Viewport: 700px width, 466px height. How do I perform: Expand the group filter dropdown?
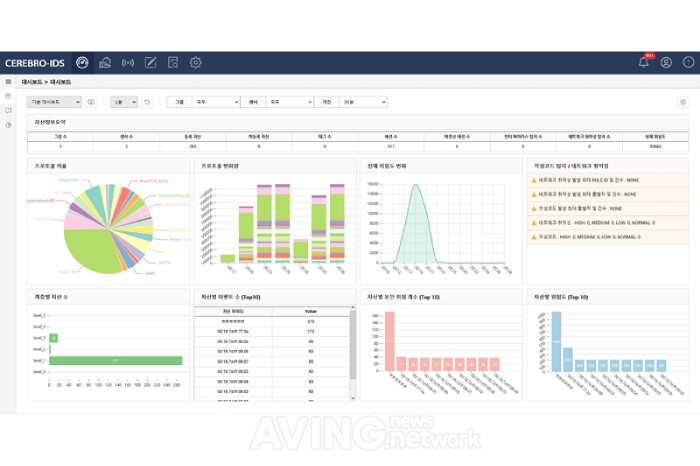(216, 102)
